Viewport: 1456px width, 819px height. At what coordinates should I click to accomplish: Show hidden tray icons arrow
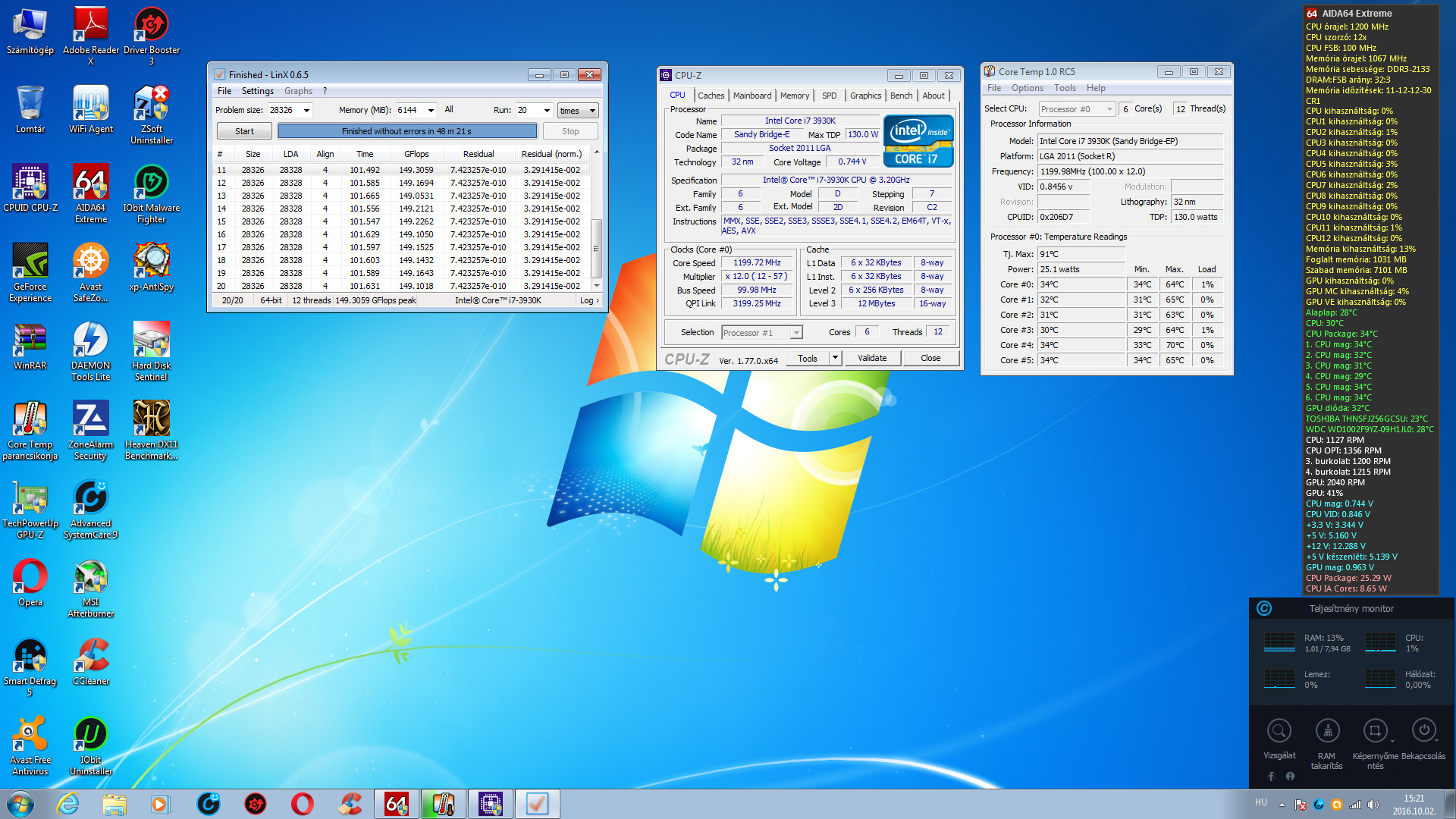pos(1282,805)
